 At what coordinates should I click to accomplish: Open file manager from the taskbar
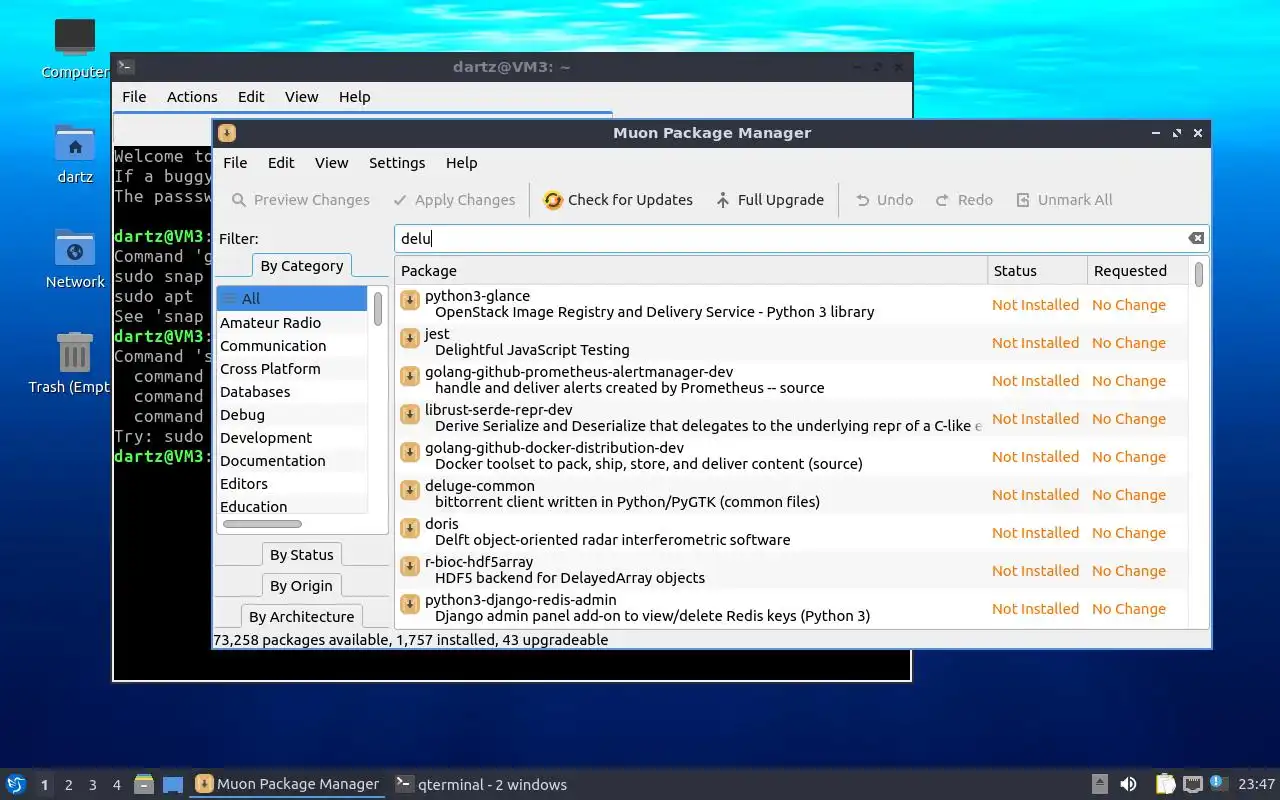144,784
